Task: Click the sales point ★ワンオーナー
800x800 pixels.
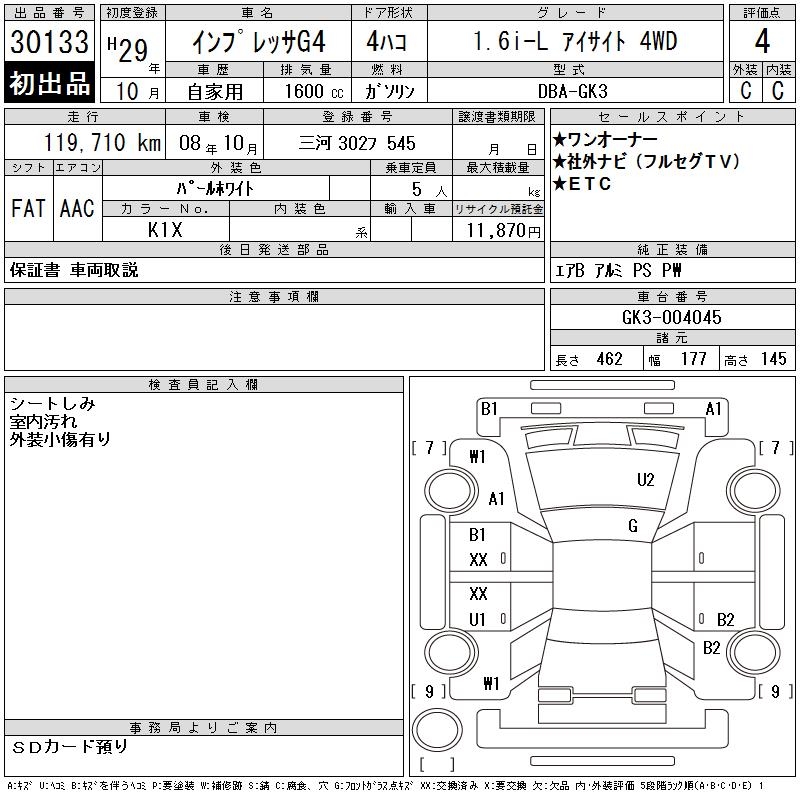Action: pos(605,139)
